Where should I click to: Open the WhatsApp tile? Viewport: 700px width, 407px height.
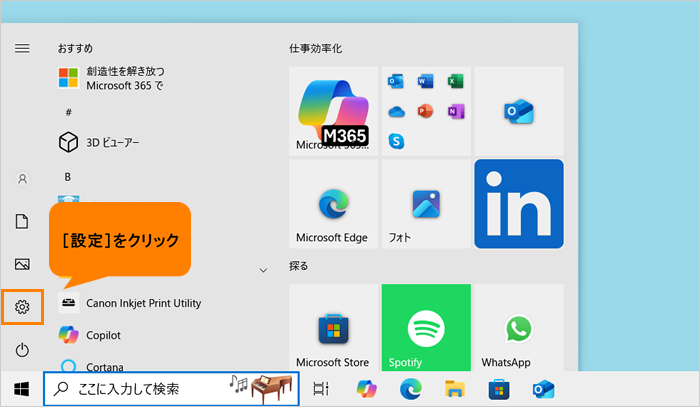click(519, 328)
